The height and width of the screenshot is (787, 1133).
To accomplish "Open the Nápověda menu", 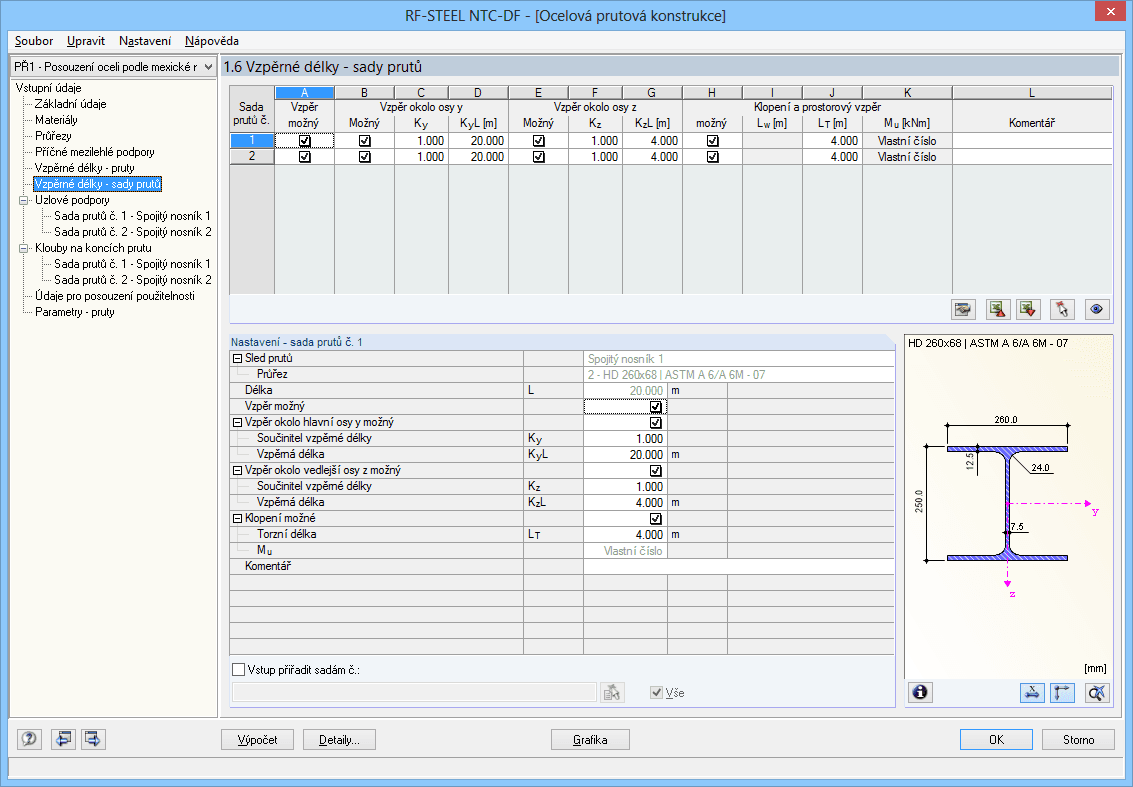I will click(212, 41).
